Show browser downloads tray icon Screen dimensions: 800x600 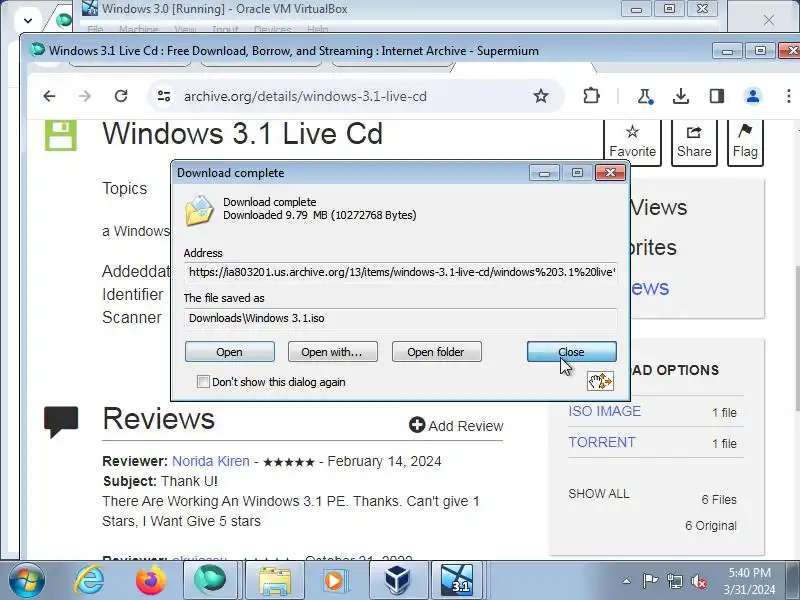pos(681,96)
